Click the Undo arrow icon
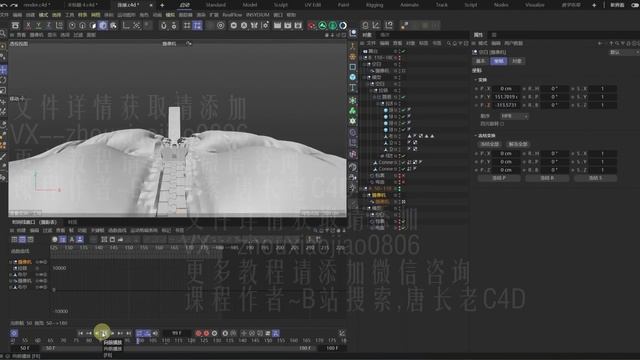 (4, 5)
